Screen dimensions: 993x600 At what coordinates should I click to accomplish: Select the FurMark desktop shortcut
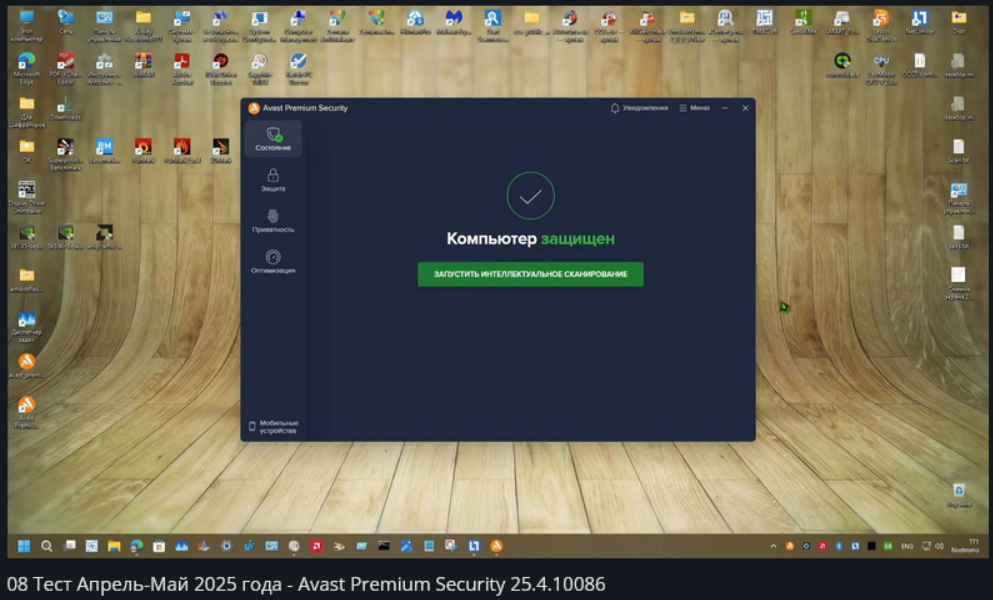click(x=143, y=151)
